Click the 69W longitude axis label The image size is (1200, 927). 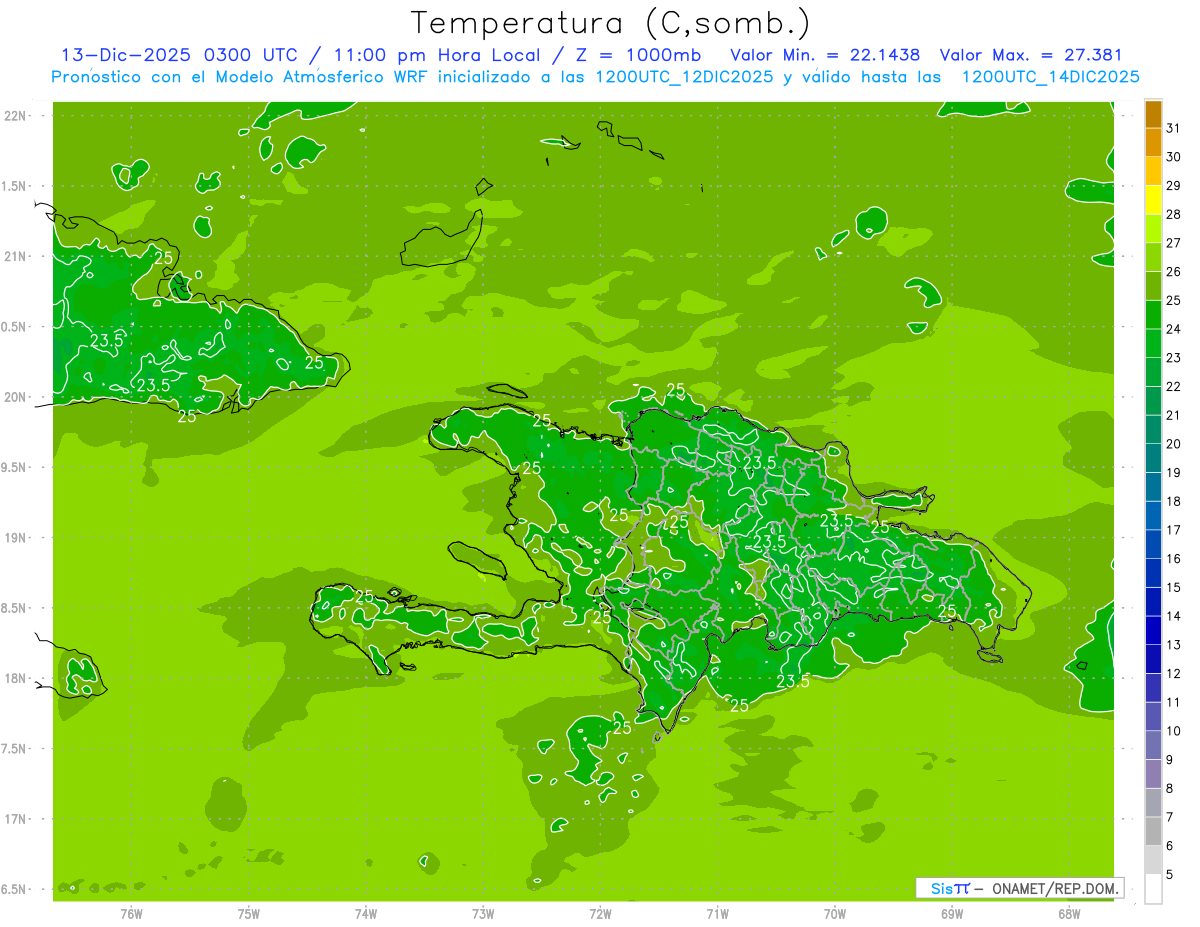(x=952, y=913)
